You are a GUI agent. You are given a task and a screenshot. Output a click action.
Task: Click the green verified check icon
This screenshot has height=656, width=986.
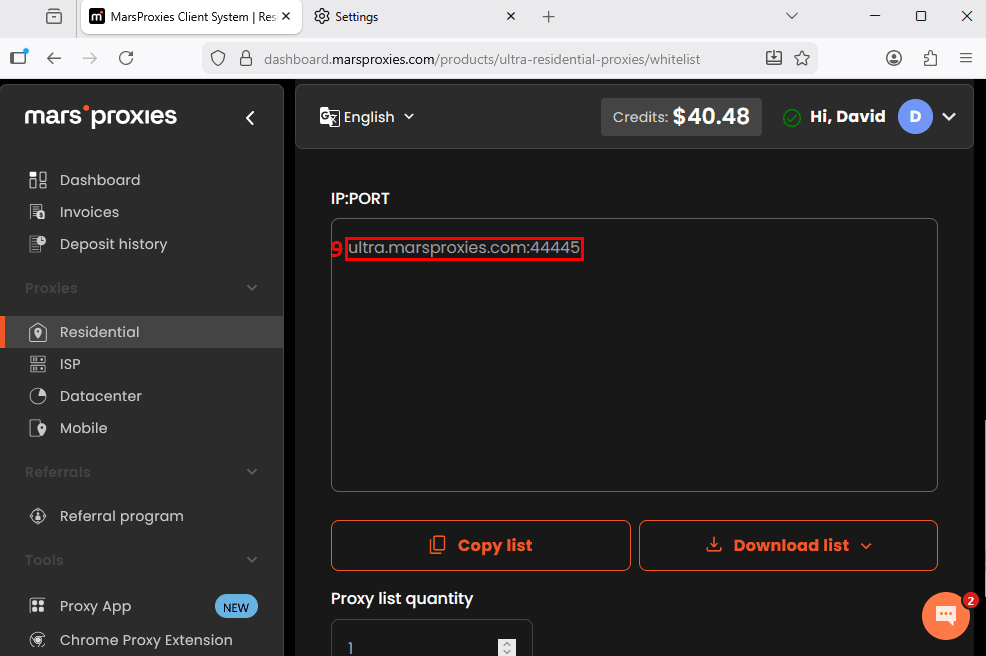(792, 117)
